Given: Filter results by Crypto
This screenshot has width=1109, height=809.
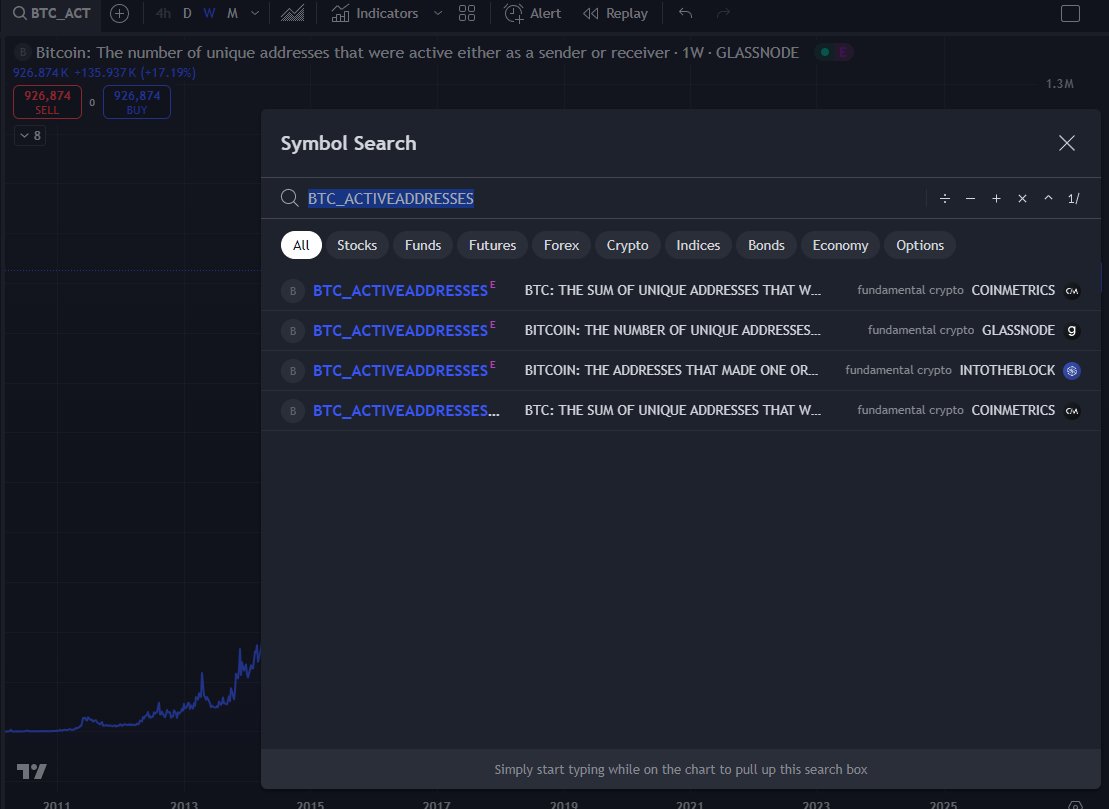Looking at the screenshot, I should 627,245.
